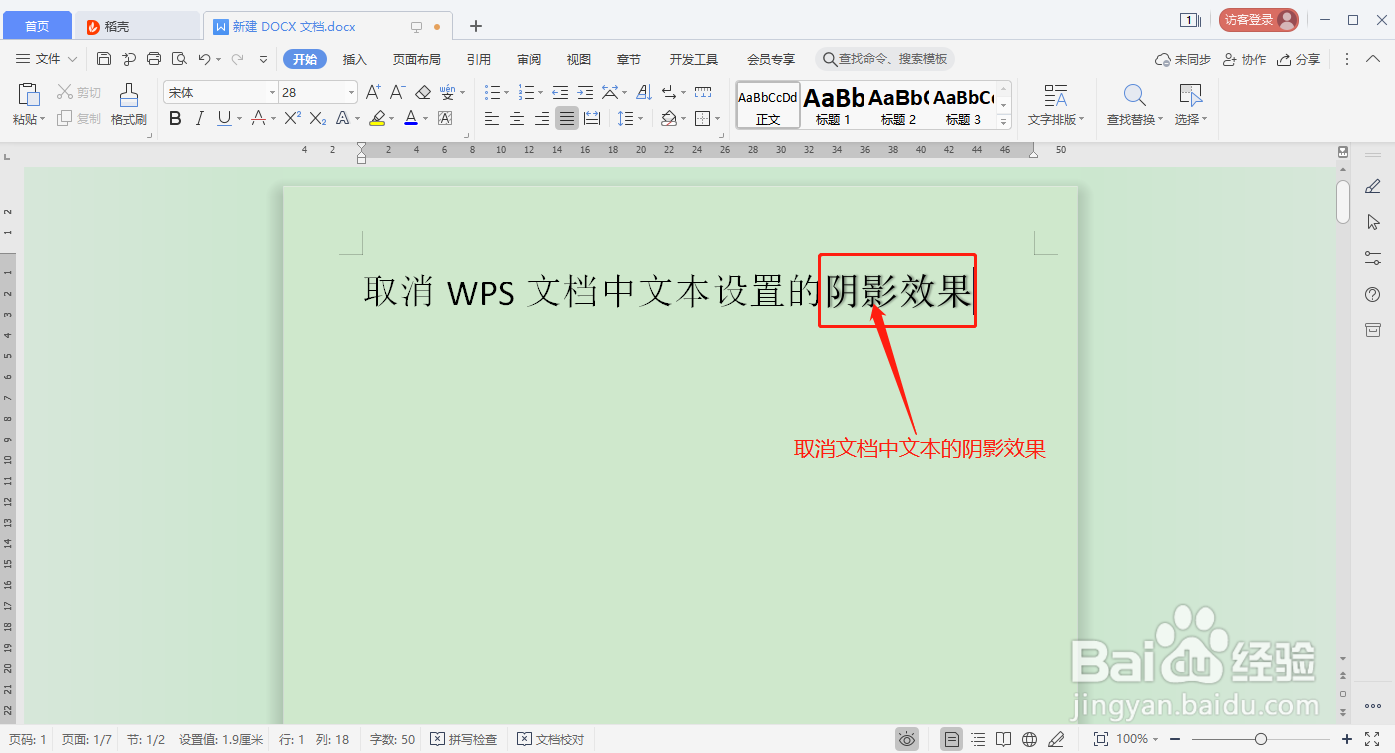
Task: Click the Save icon in quick toolbar
Action: pyautogui.click(x=104, y=59)
